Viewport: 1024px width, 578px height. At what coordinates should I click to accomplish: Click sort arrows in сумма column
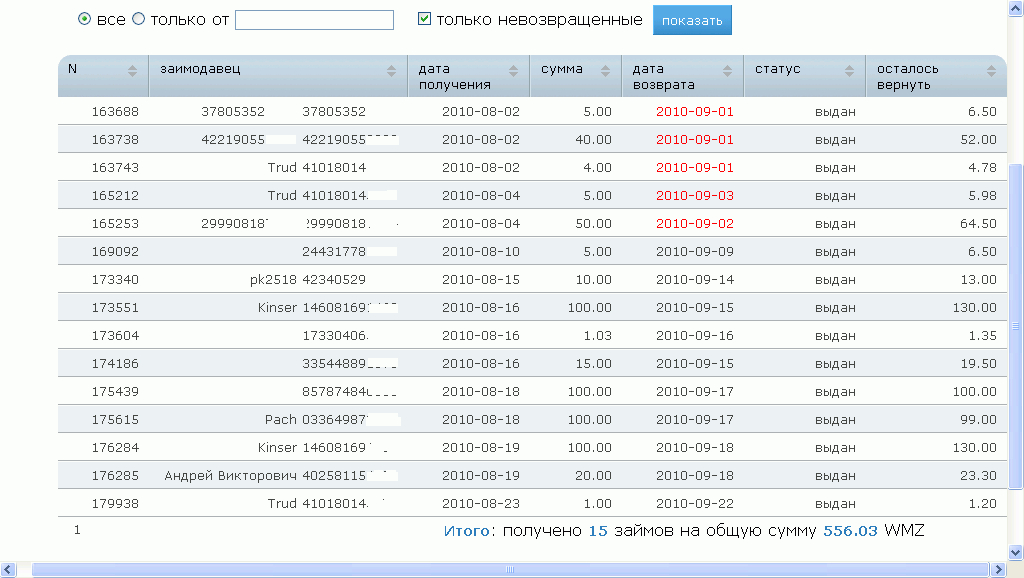[605, 70]
